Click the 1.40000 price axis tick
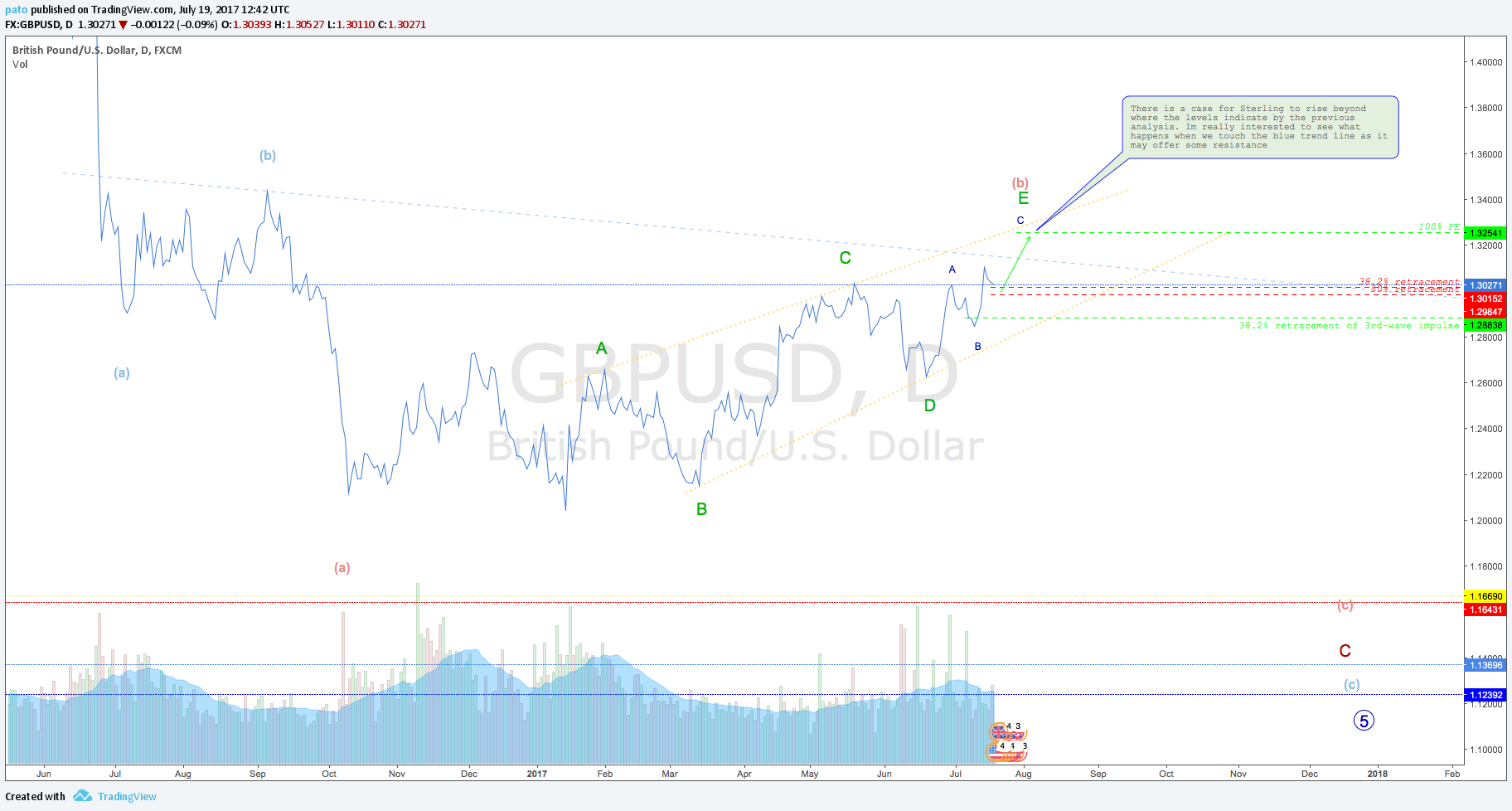1512x811 pixels. (1485, 62)
